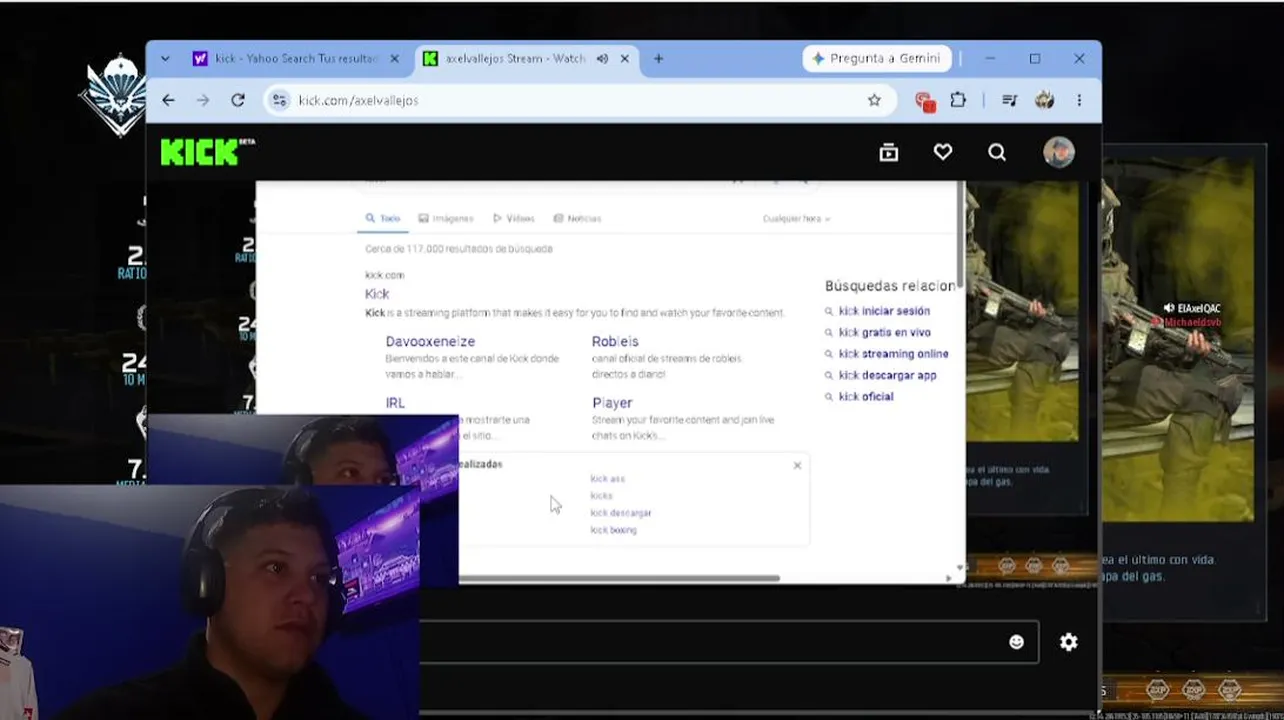Select the 'Noticias' search tab
Viewport: 1284px width, 720px height.
(x=578, y=218)
